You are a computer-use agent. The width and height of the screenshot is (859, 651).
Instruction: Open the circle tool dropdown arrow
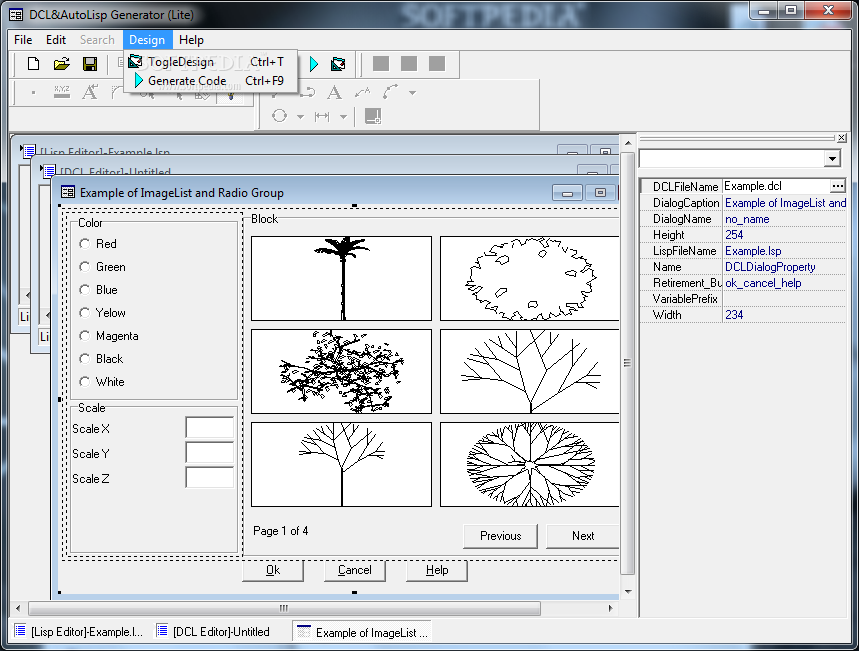point(300,116)
